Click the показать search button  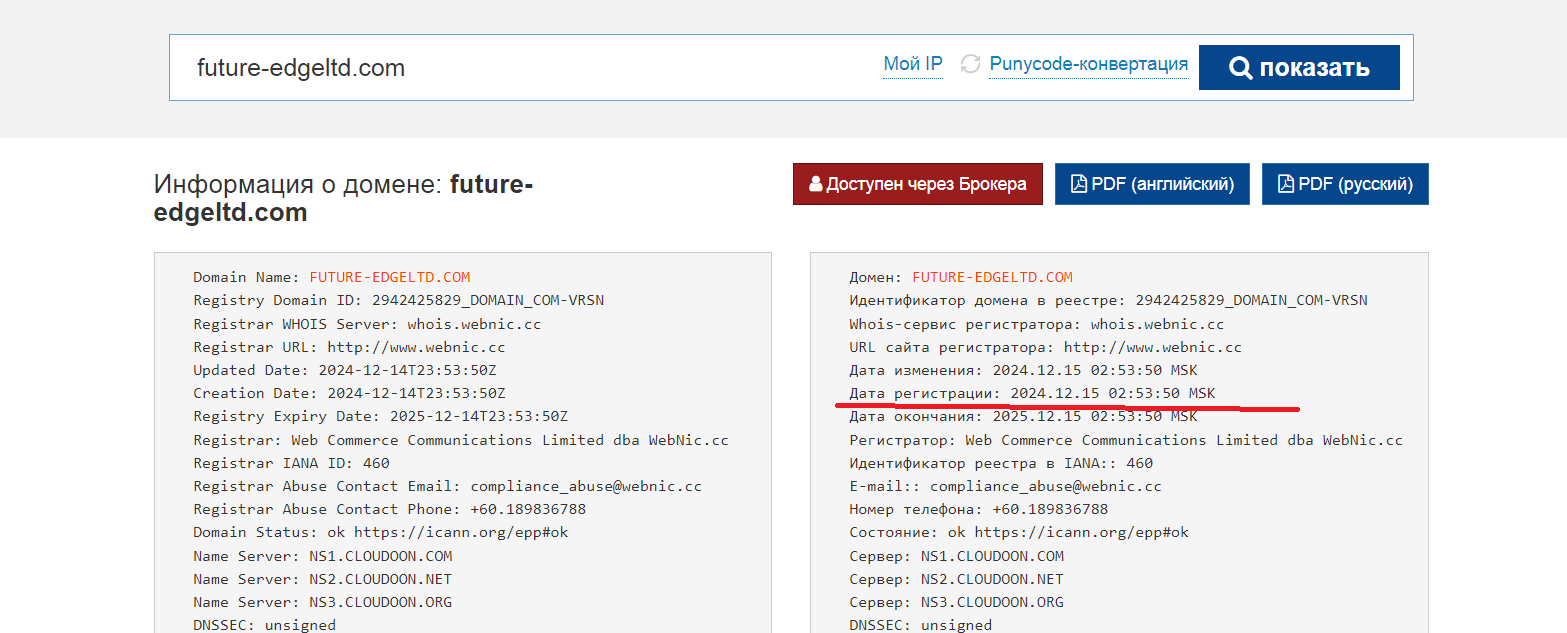1299,68
